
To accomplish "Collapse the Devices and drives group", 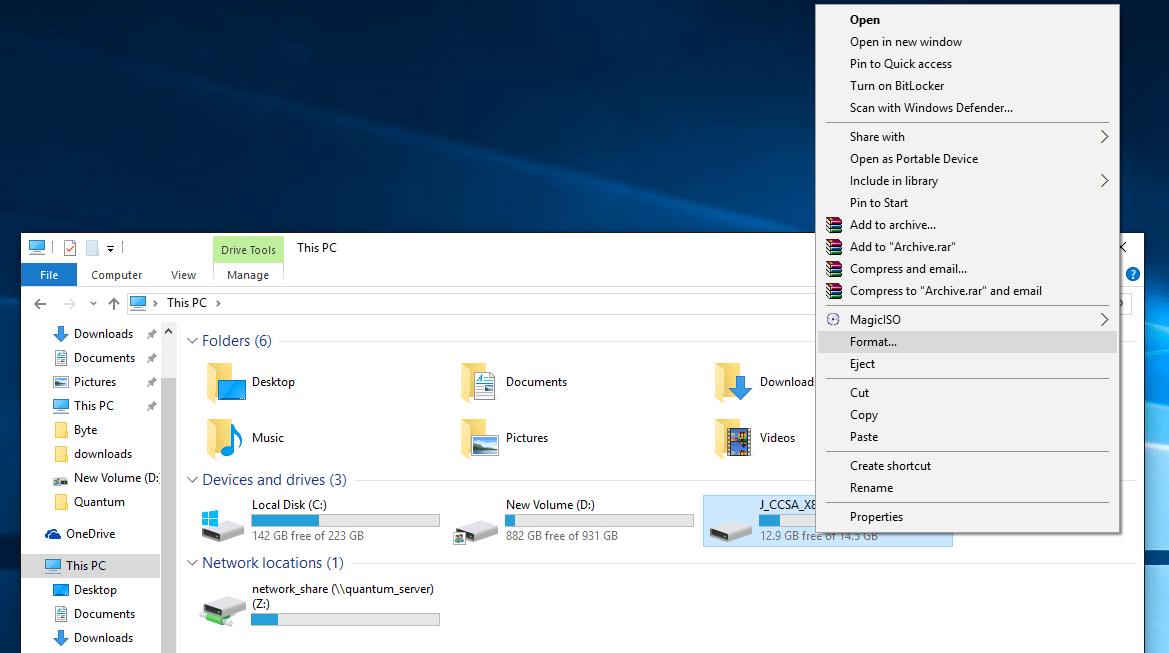I will point(193,480).
